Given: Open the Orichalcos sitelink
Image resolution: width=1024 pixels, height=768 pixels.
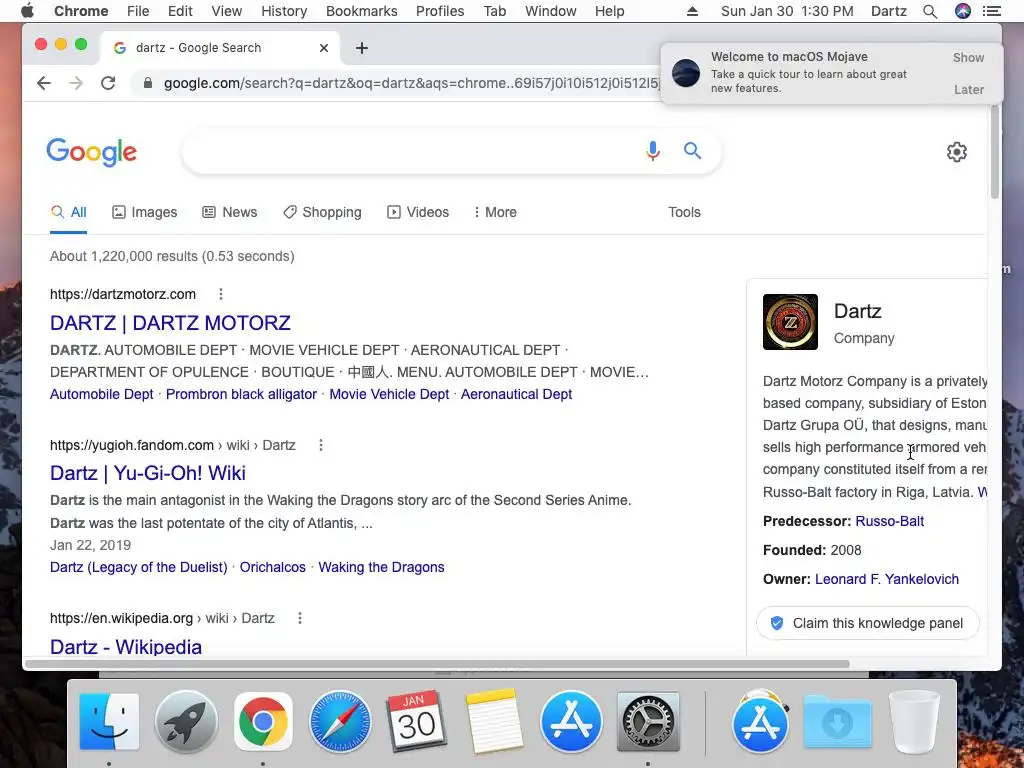Looking at the screenshot, I should pos(272,567).
